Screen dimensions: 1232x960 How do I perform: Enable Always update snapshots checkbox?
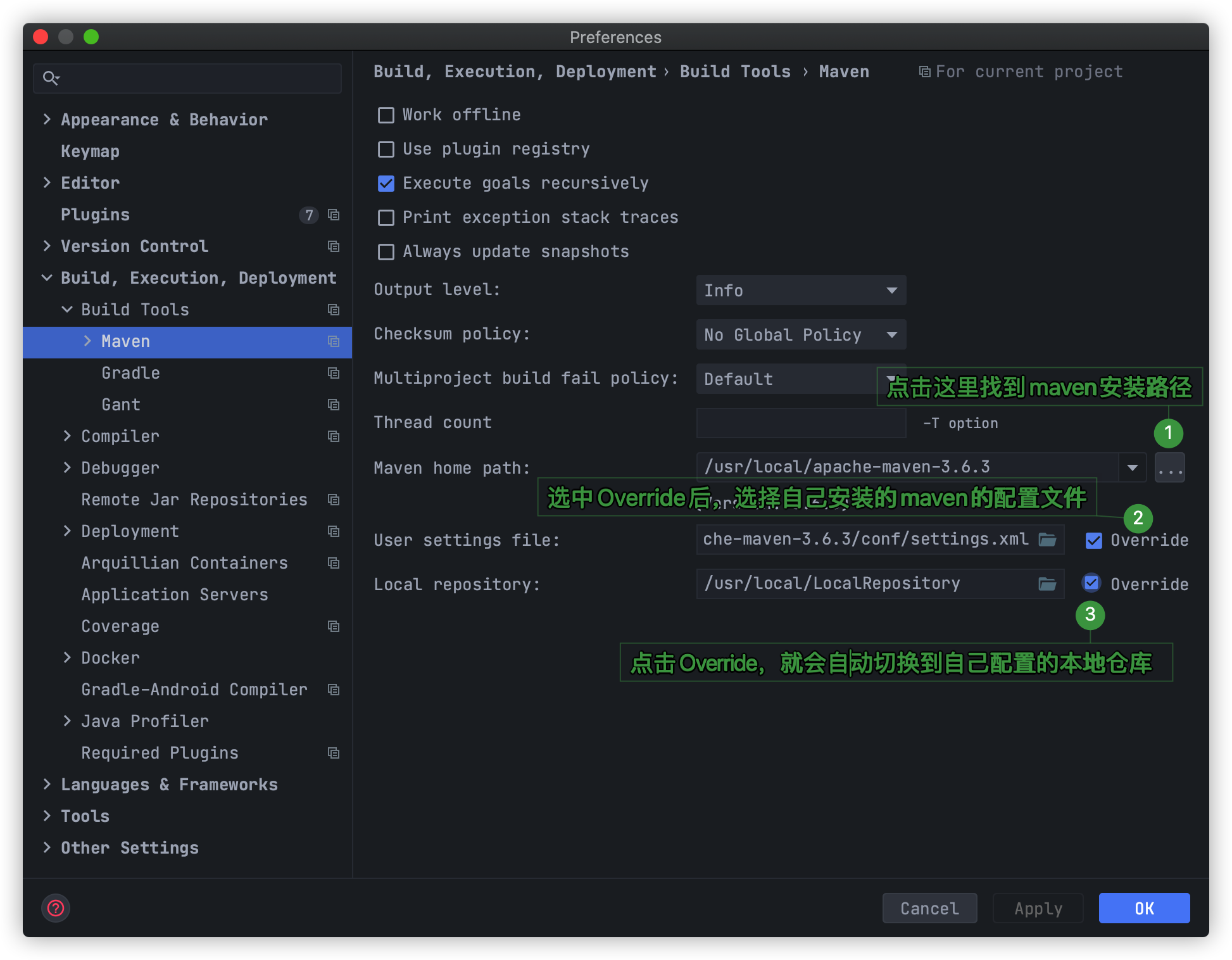(x=386, y=252)
